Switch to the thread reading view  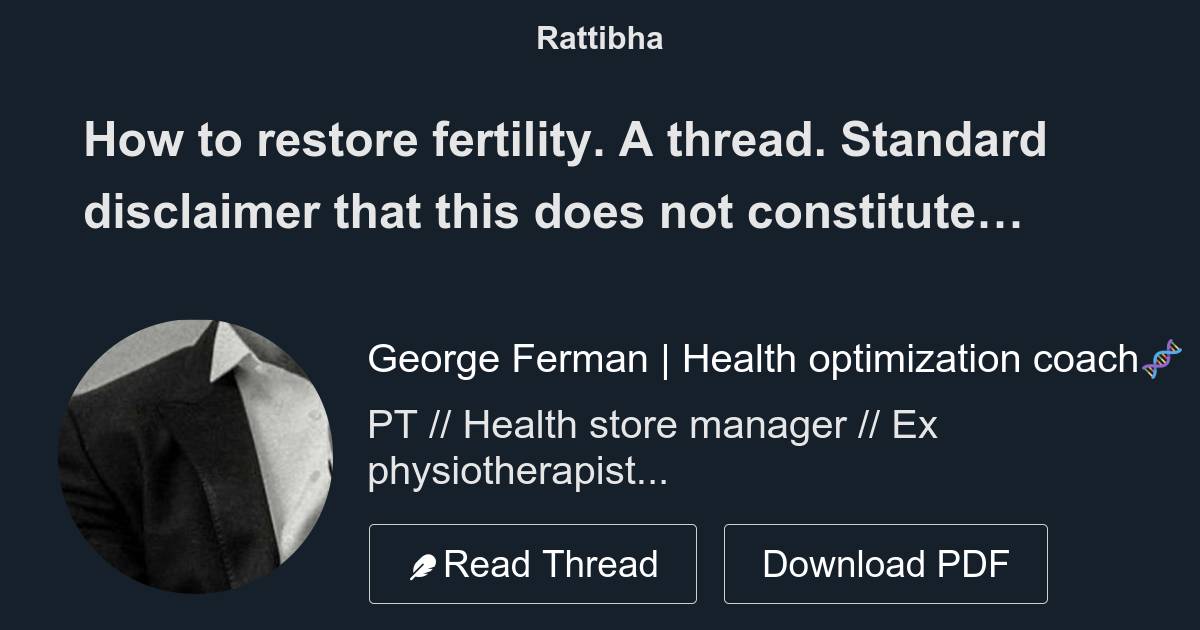(x=533, y=563)
